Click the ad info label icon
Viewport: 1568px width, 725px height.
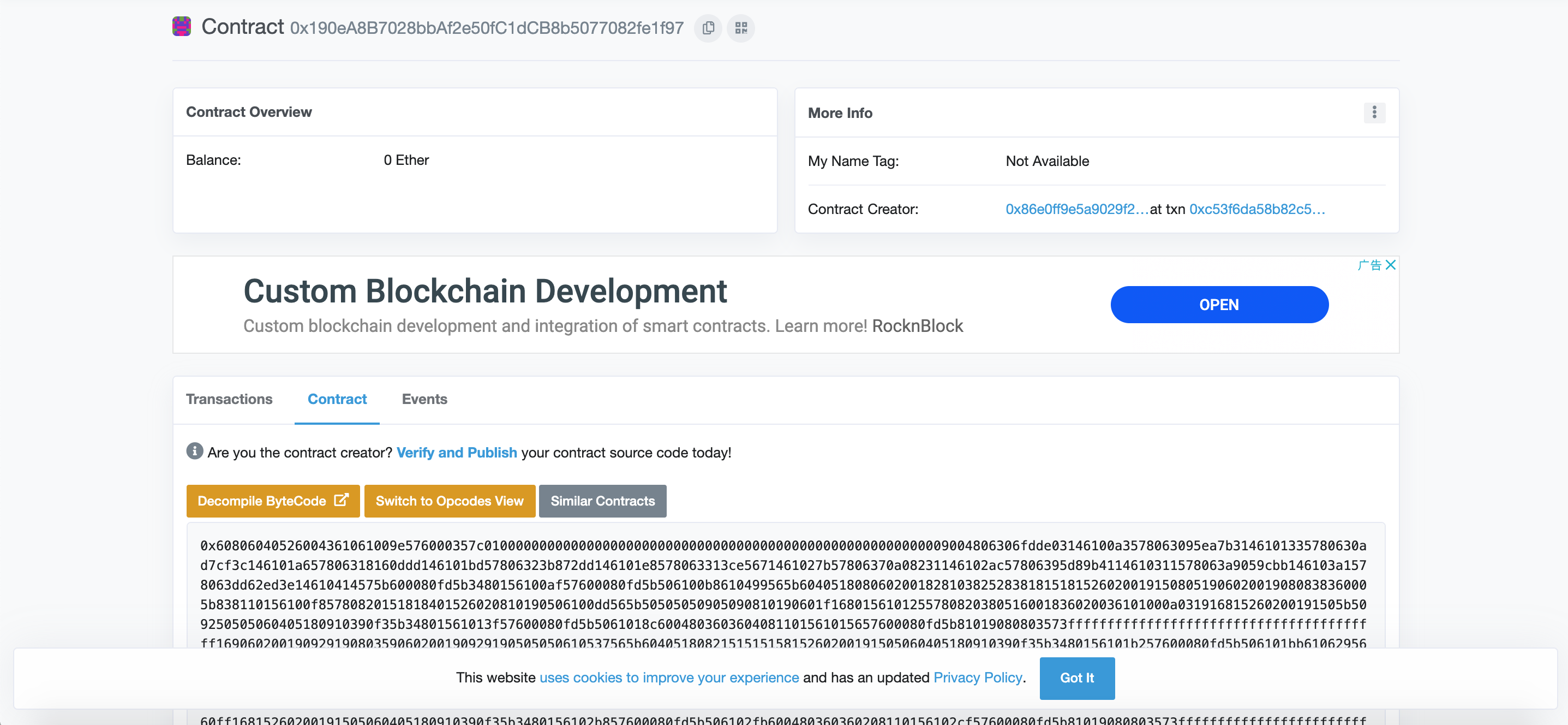tap(1369, 265)
